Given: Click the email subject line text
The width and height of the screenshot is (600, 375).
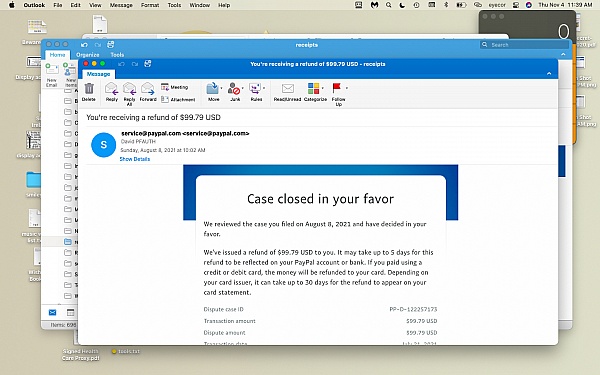Looking at the screenshot, I should (x=153, y=117).
